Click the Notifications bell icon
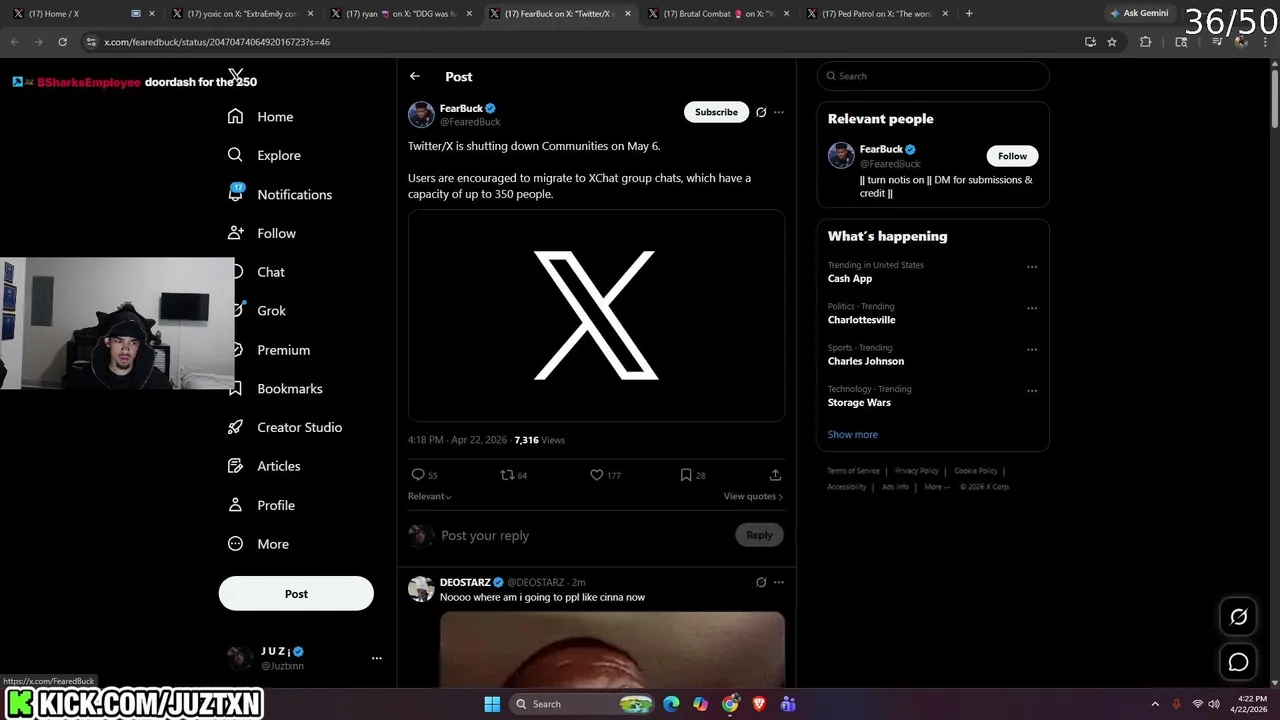This screenshot has height=720, width=1280. click(x=236, y=194)
